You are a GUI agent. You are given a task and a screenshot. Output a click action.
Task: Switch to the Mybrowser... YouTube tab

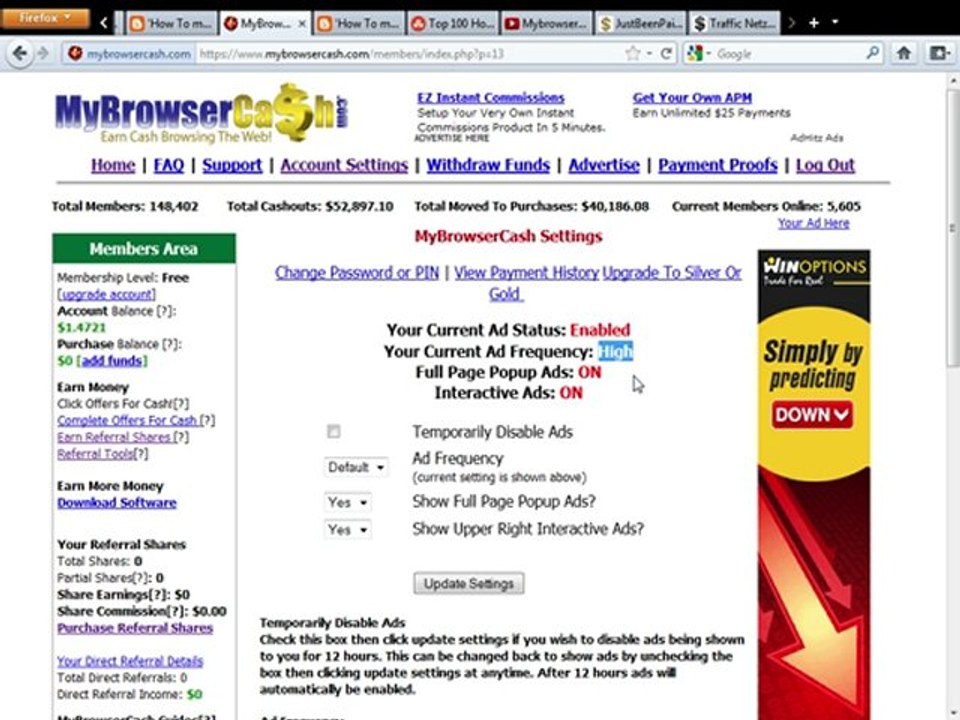547,24
